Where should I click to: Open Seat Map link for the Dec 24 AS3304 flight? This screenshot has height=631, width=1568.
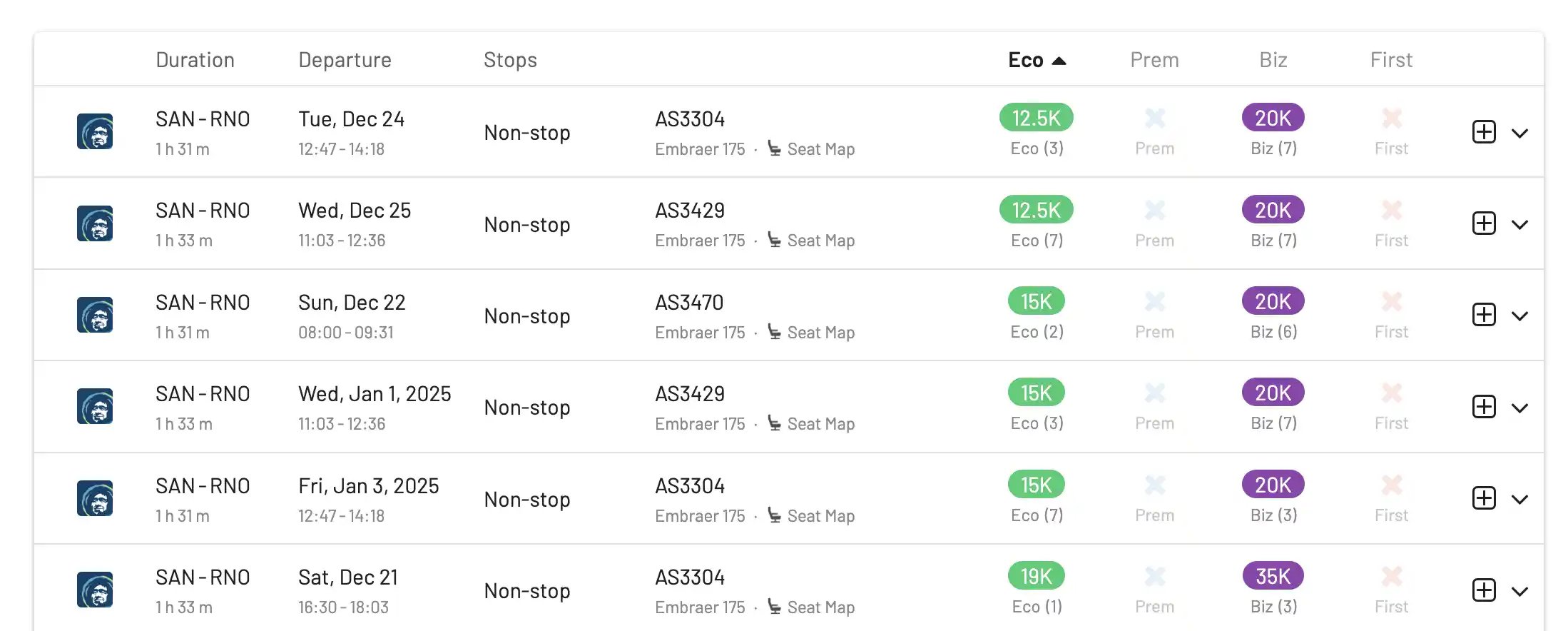pos(820,149)
